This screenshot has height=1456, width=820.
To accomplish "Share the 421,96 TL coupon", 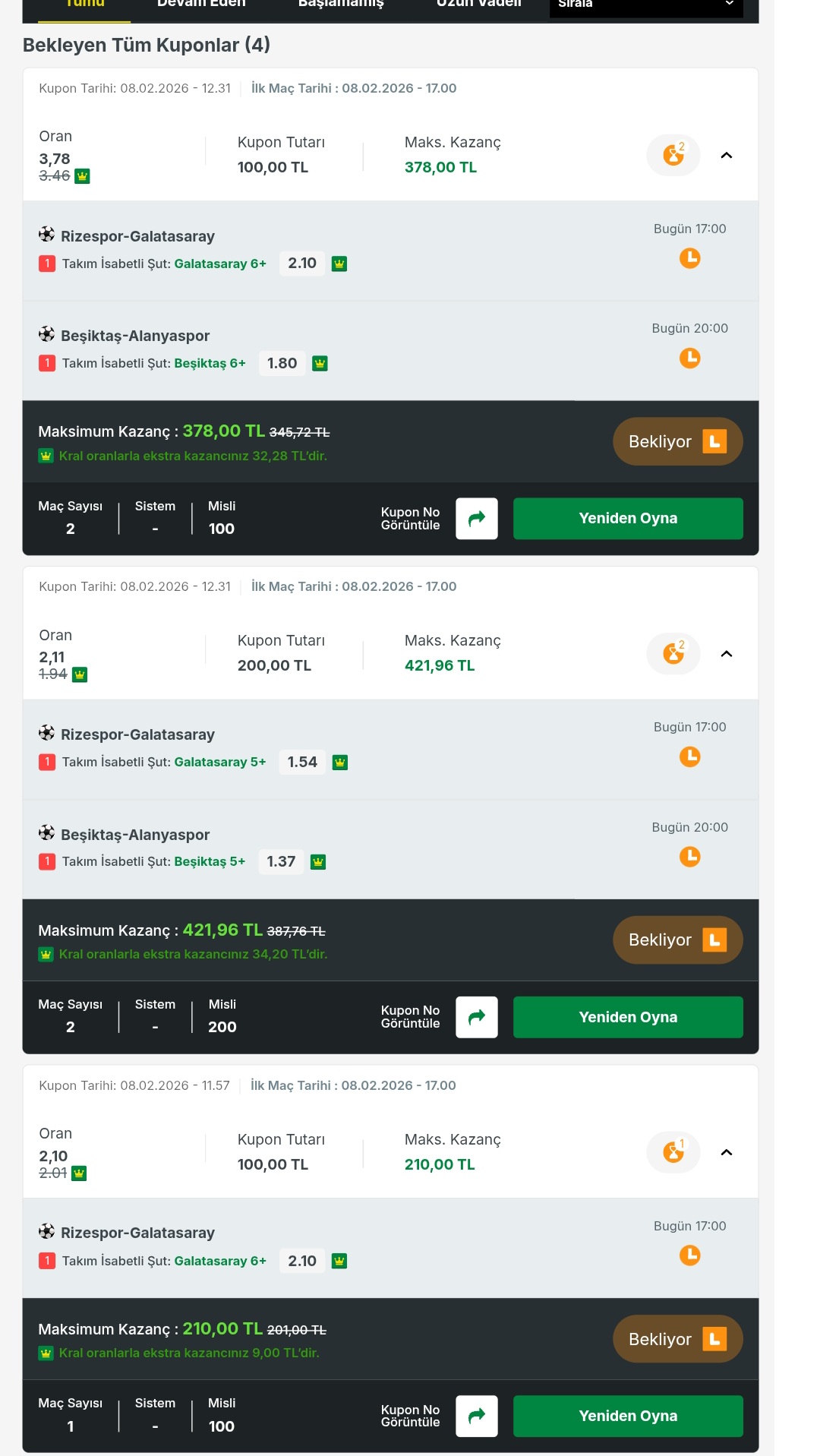I will coord(476,1017).
